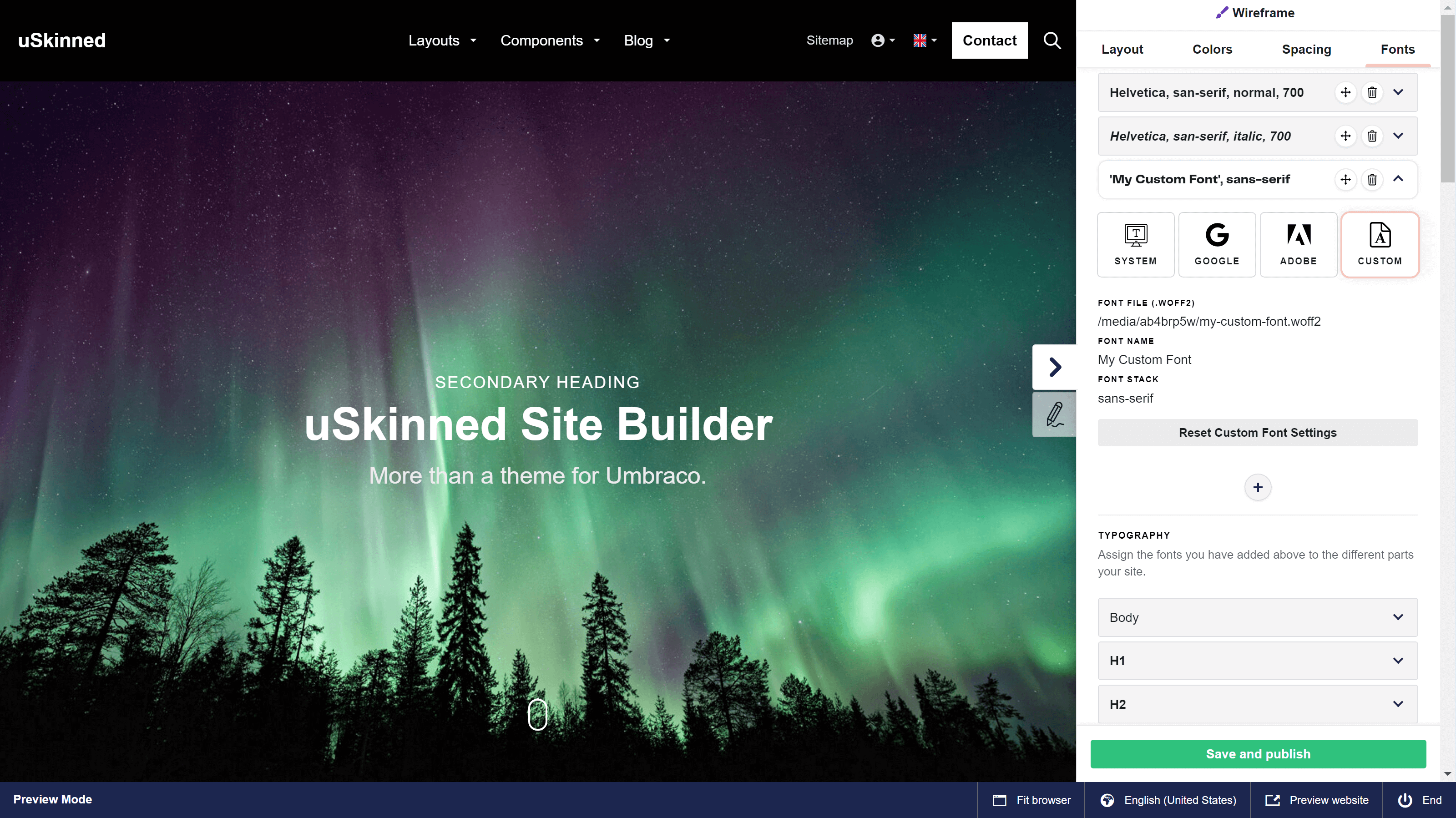Switch to the Fonts tab
1456x818 pixels.
(x=1397, y=49)
